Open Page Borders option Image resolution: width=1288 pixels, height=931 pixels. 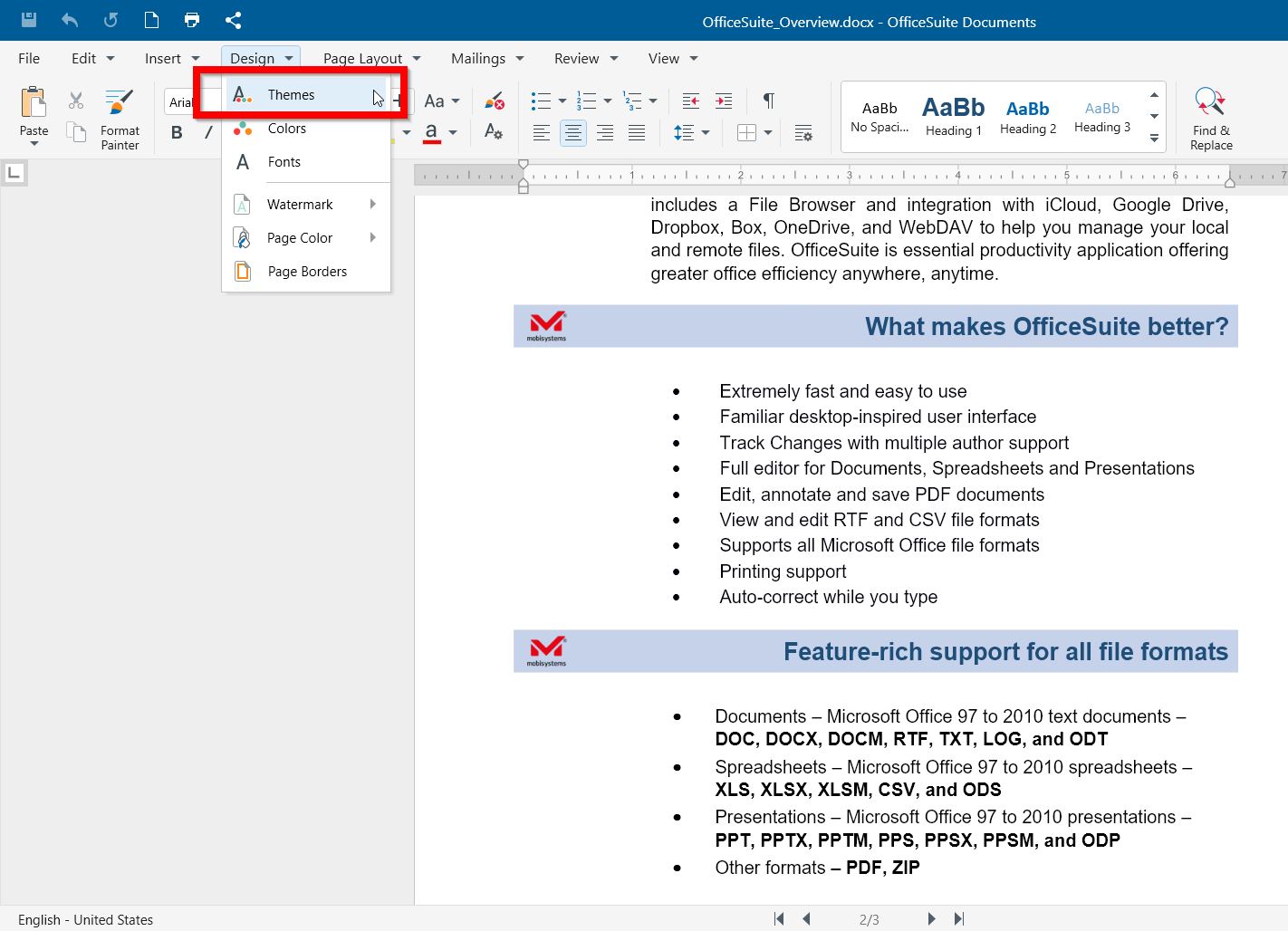(x=306, y=271)
